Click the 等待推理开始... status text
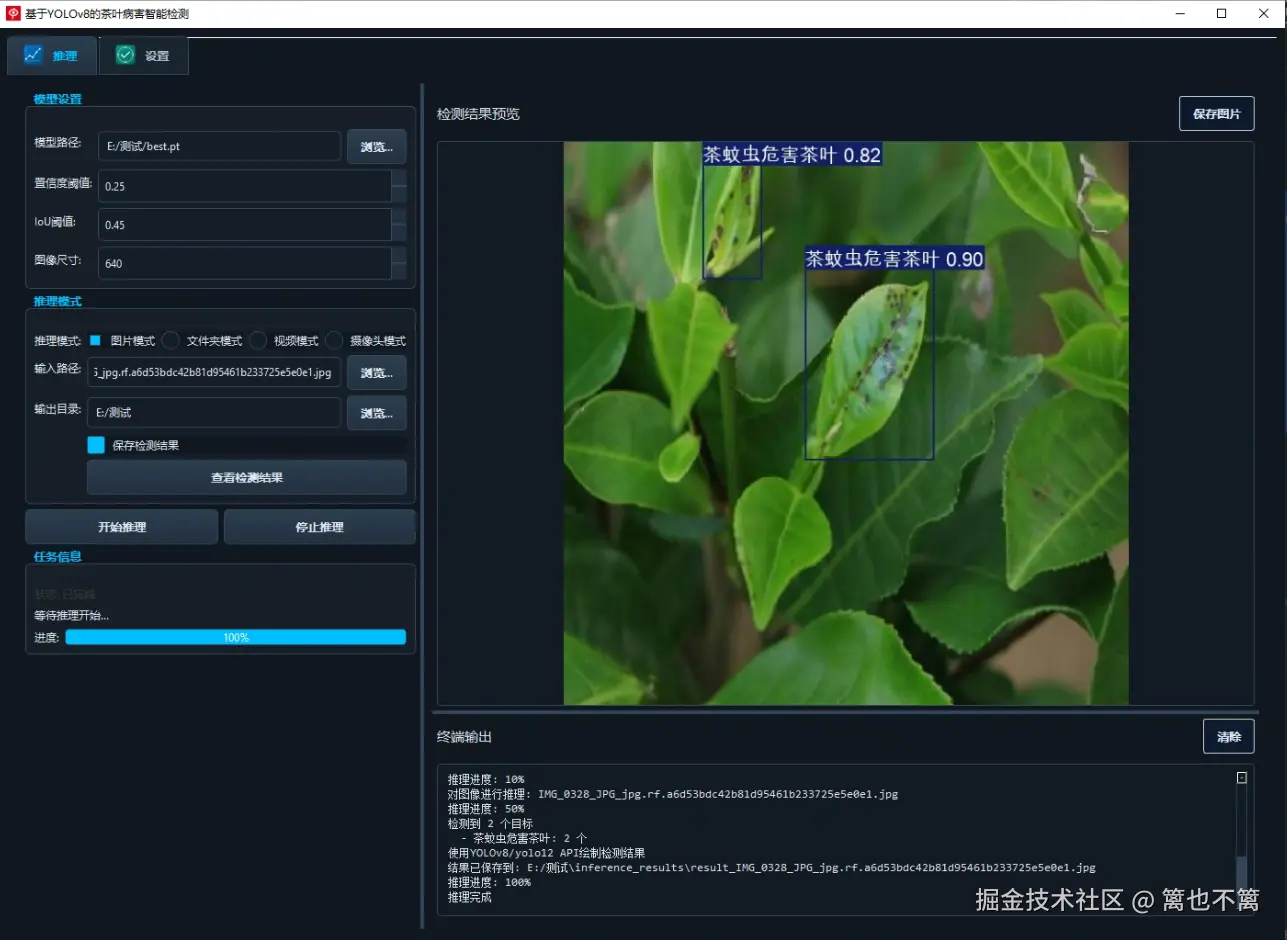Image resolution: width=1287 pixels, height=940 pixels. pos(71,615)
